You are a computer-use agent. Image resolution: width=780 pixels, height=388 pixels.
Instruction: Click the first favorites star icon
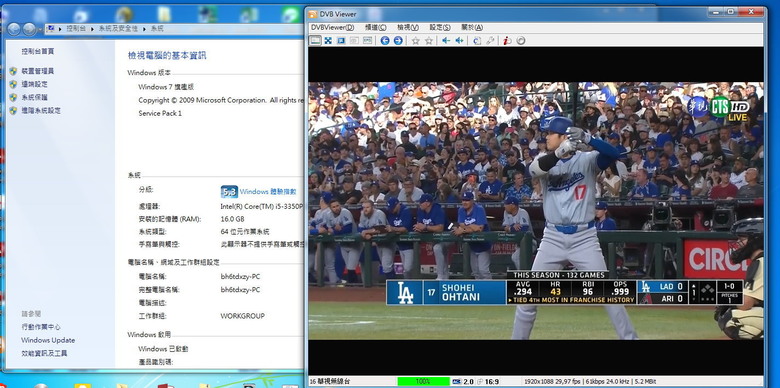415,41
